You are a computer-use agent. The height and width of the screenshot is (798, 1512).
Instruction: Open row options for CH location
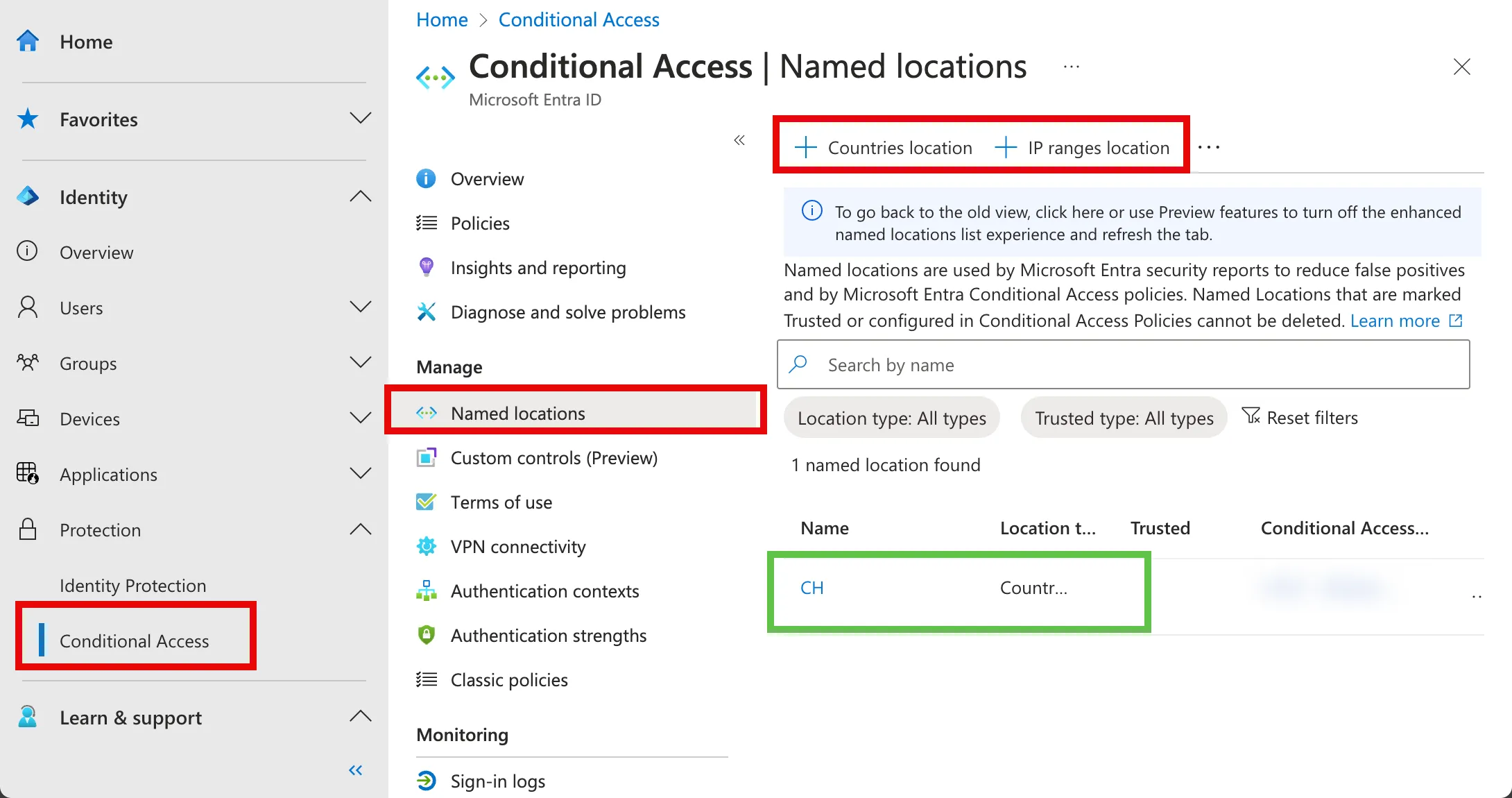pyautogui.click(x=1477, y=596)
